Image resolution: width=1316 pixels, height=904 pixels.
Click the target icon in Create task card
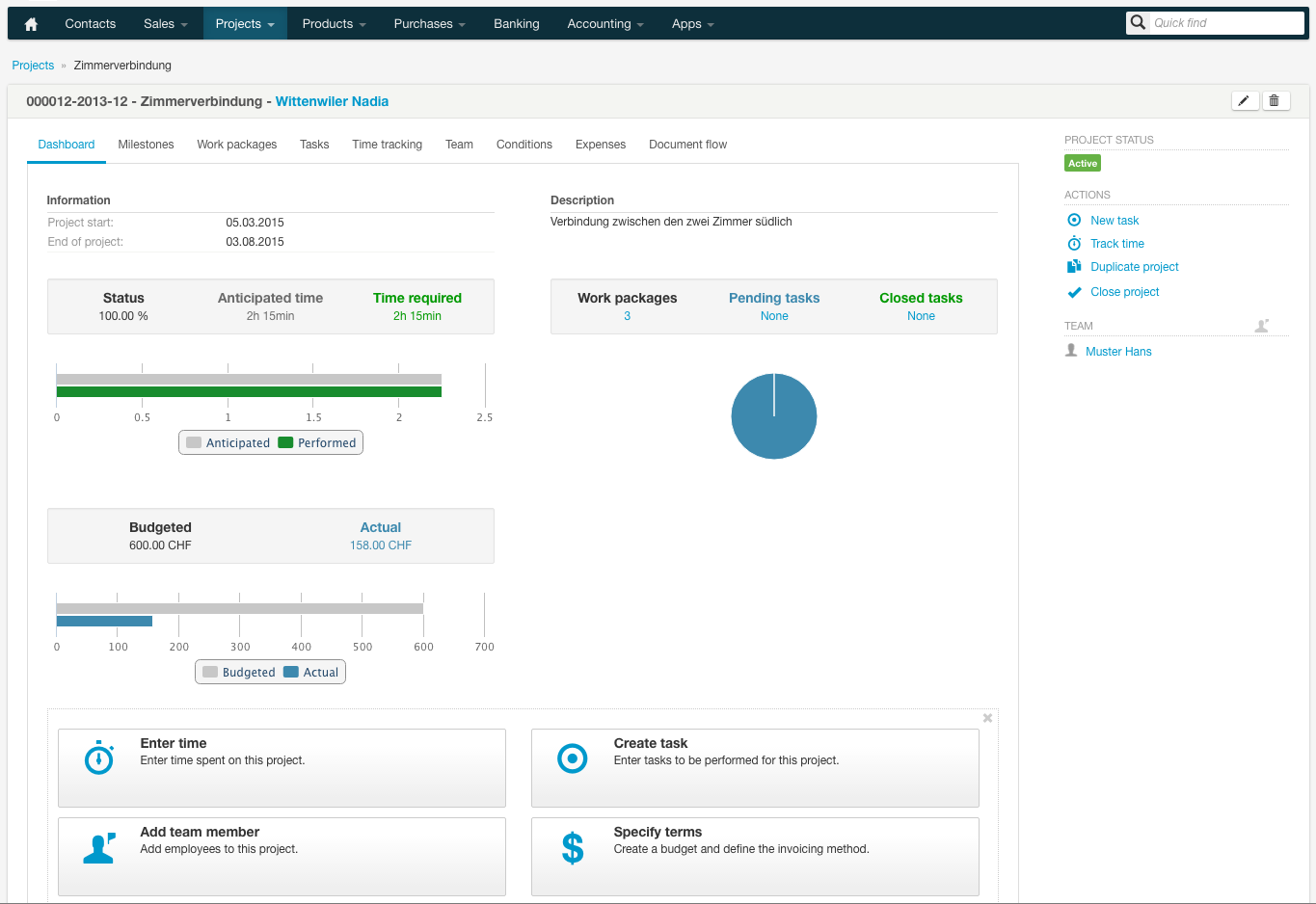[573, 758]
